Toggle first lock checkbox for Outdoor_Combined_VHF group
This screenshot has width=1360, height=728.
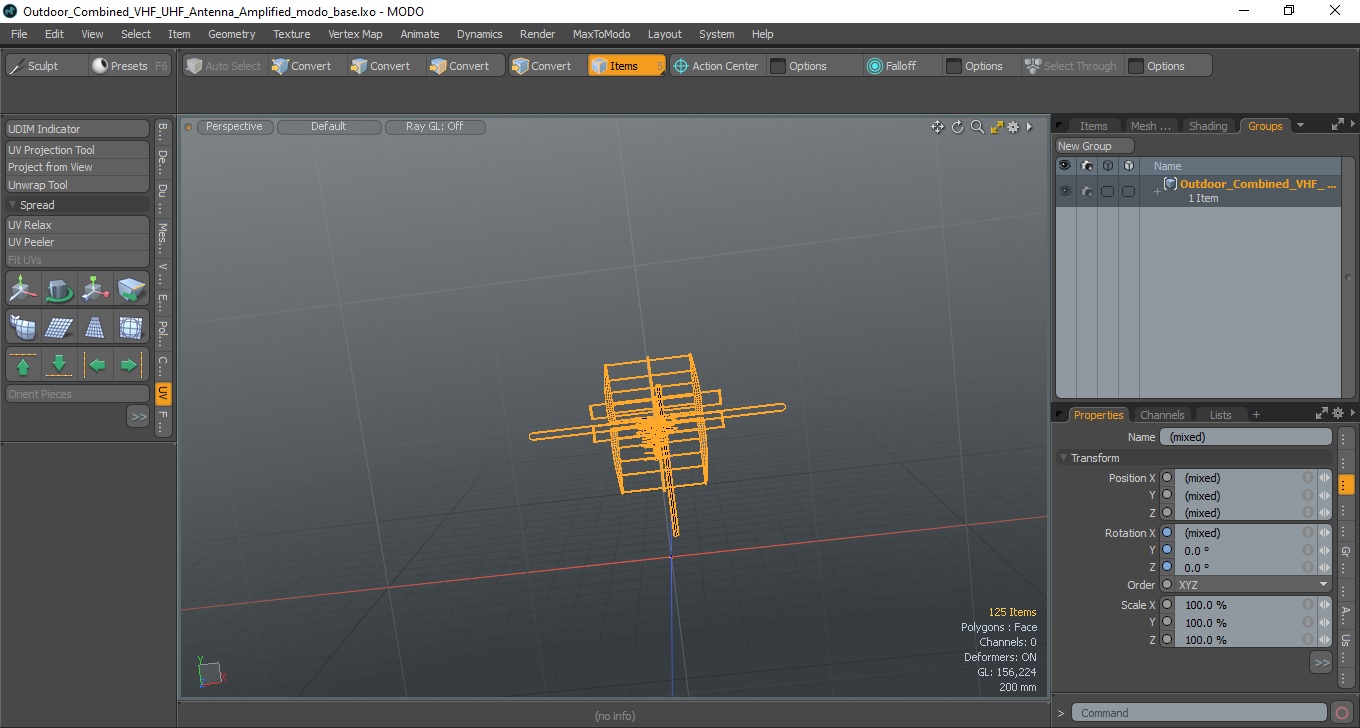[x=1107, y=191]
